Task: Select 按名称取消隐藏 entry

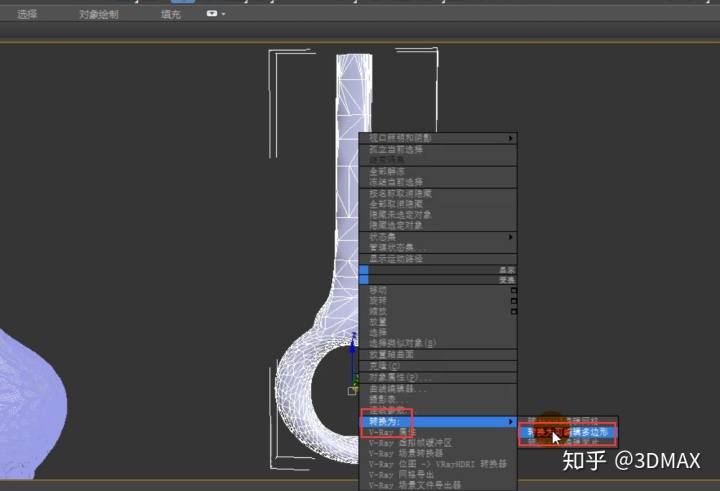Action: click(x=438, y=193)
